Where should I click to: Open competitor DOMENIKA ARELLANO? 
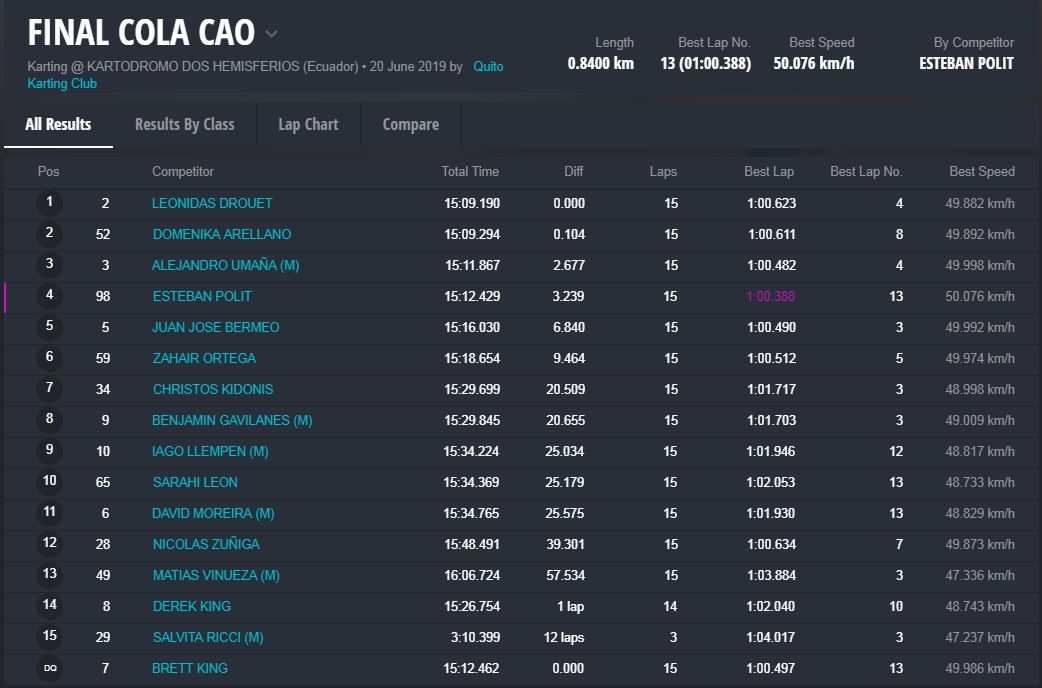click(222, 234)
